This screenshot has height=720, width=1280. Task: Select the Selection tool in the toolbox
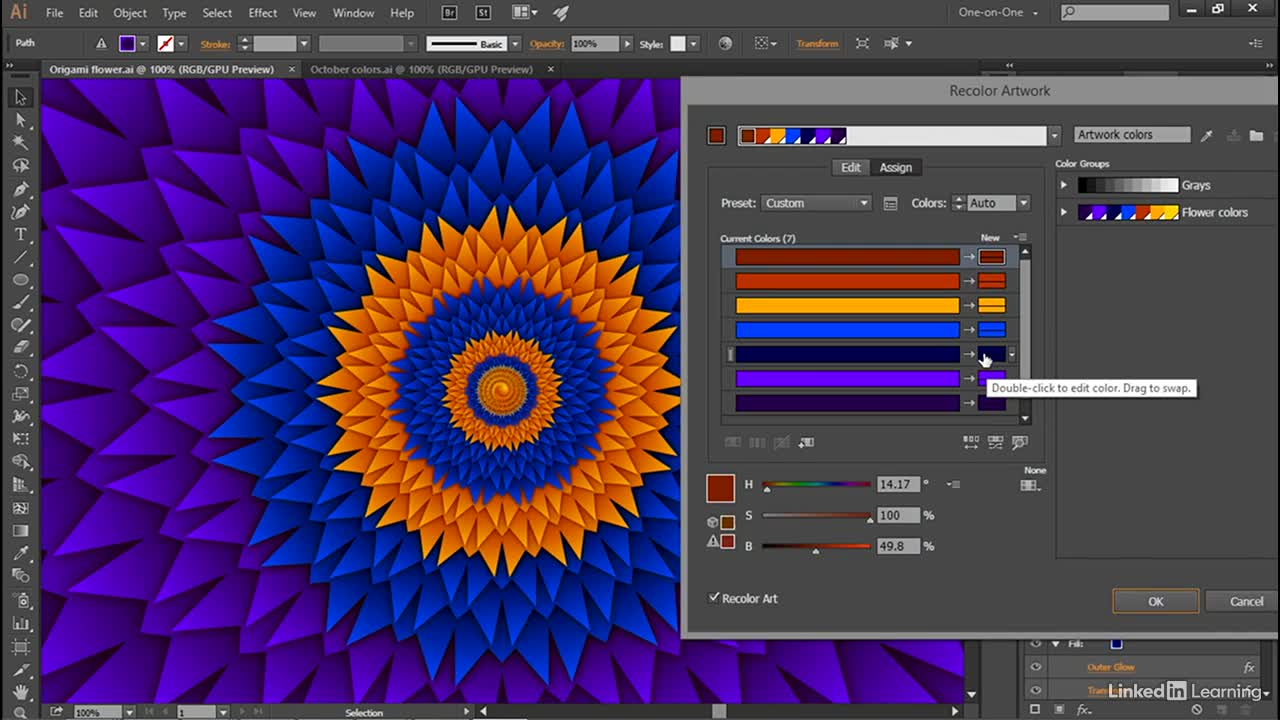pyautogui.click(x=20, y=98)
